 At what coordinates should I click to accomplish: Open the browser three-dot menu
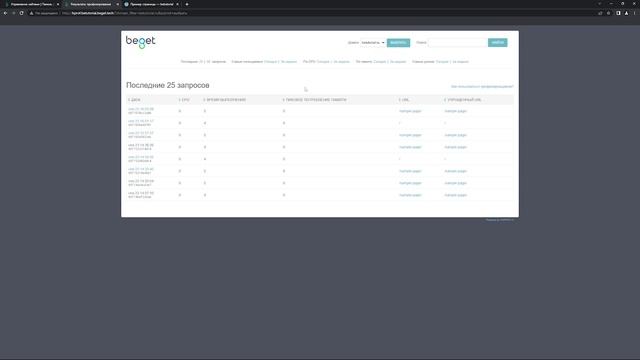635,13
